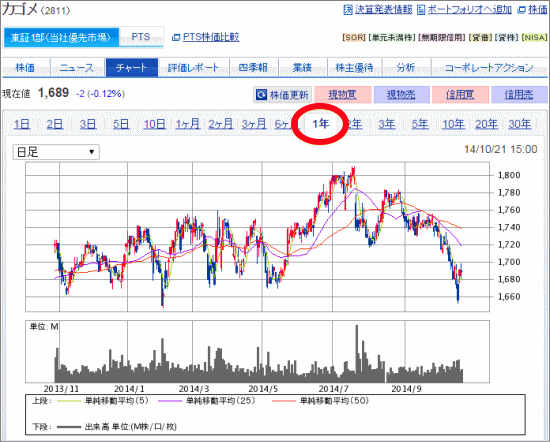
Task: Click the ポートフォリオへ追加 icon
Action: [421, 10]
